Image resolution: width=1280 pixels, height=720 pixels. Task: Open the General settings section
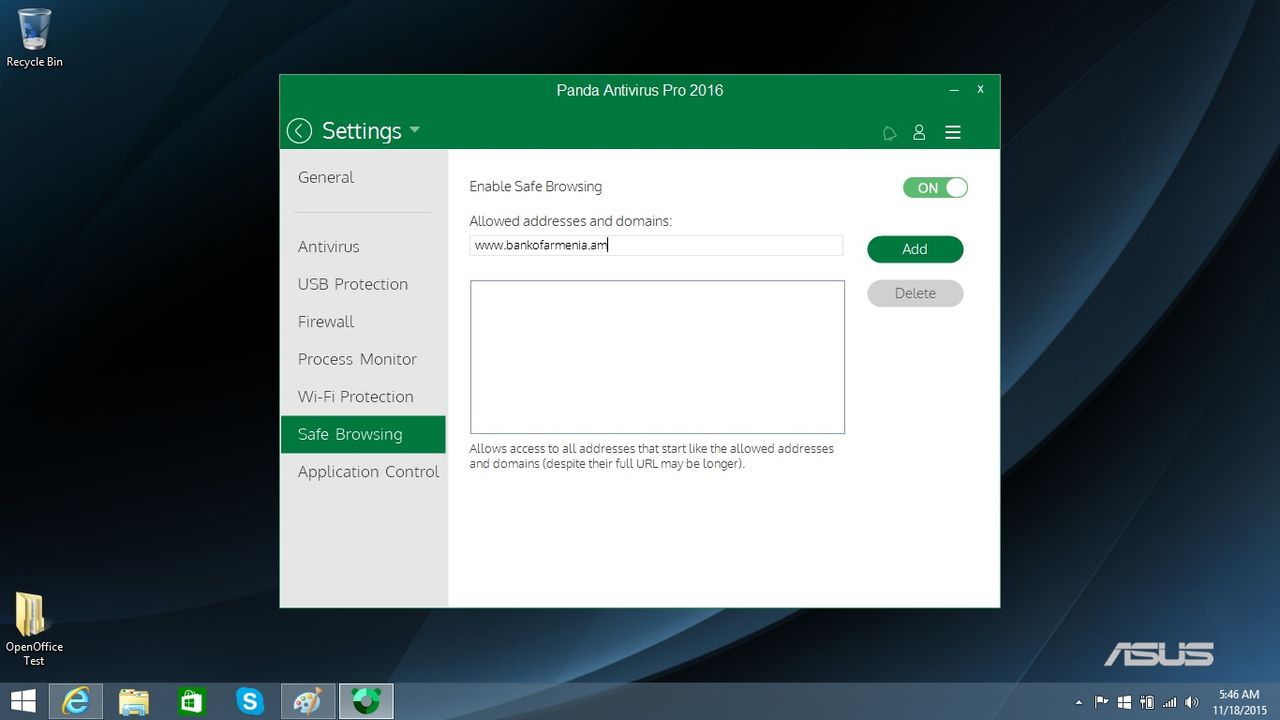(x=326, y=177)
